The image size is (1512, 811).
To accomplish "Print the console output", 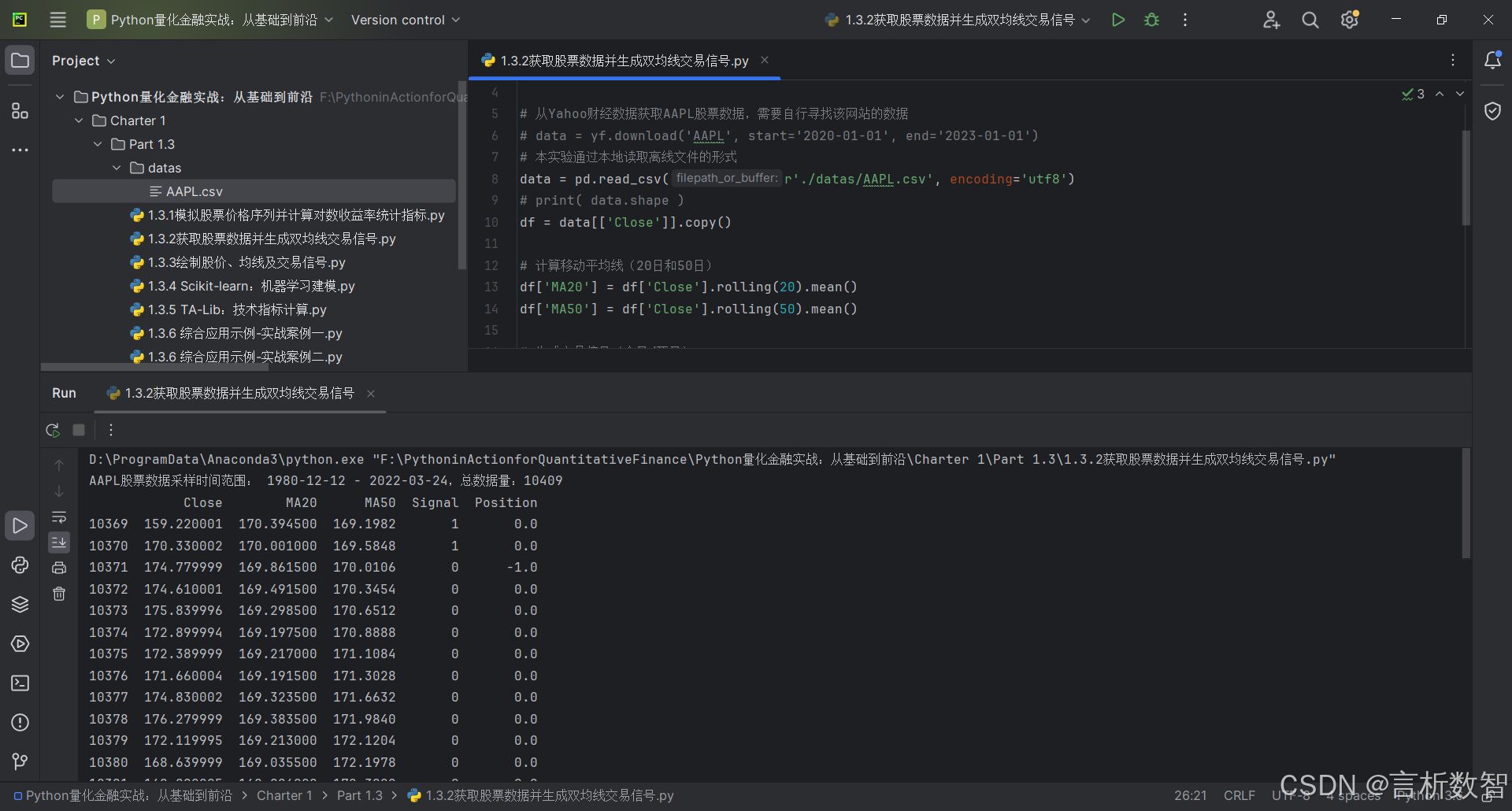I will point(59,568).
